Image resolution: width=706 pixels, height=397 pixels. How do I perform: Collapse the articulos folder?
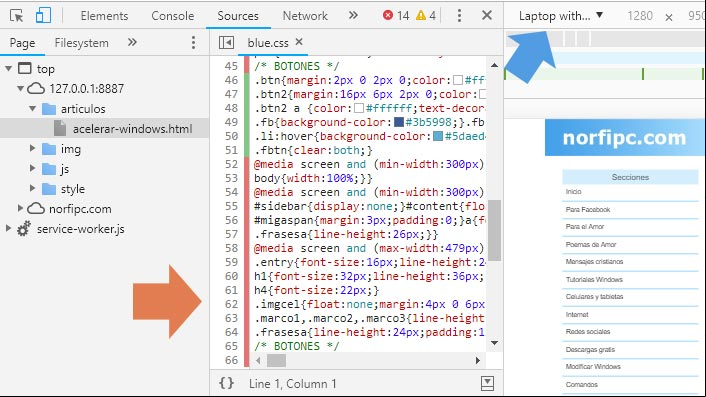32,108
